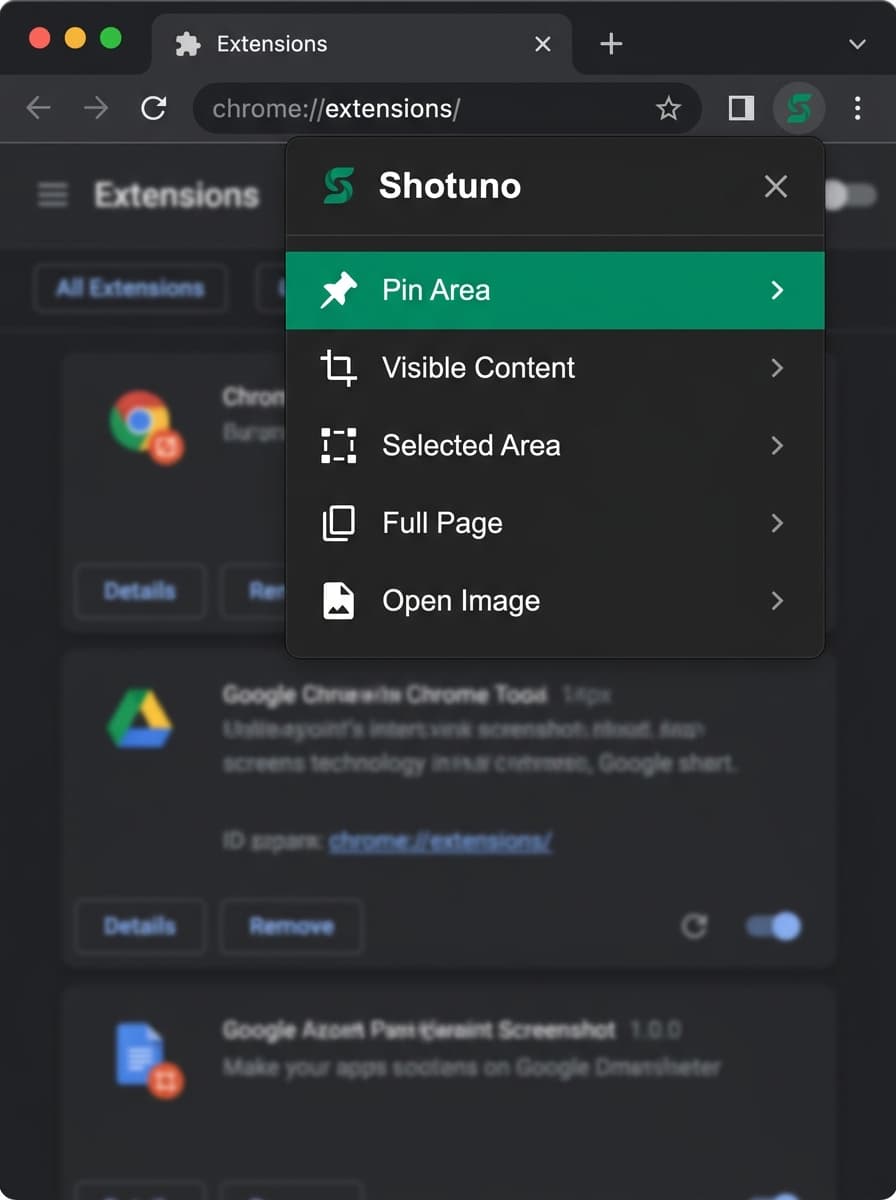Toggle Developer mode switch
896x1200 pixels.
click(851, 195)
